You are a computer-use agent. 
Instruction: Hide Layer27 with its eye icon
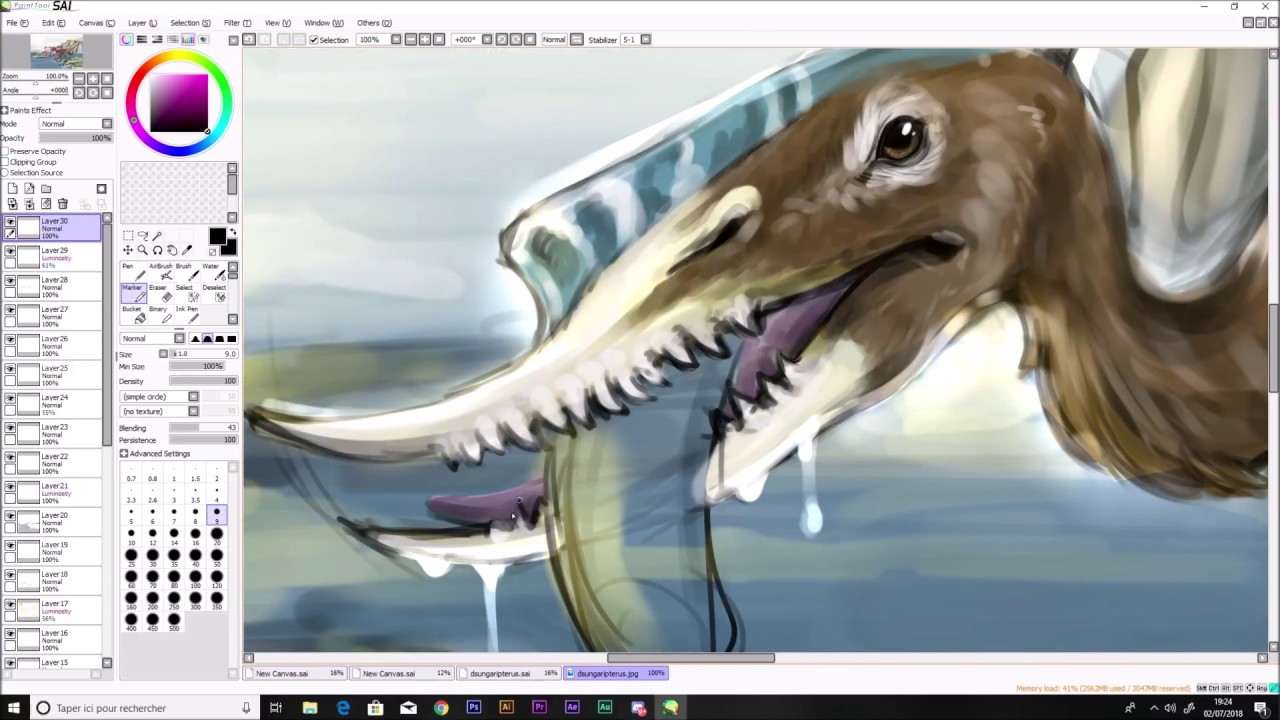10,310
